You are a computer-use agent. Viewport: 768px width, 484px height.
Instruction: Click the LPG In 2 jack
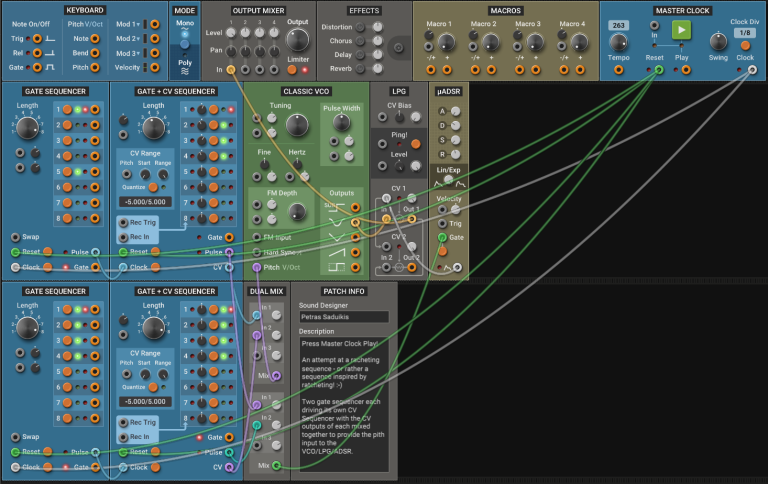click(x=386, y=267)
